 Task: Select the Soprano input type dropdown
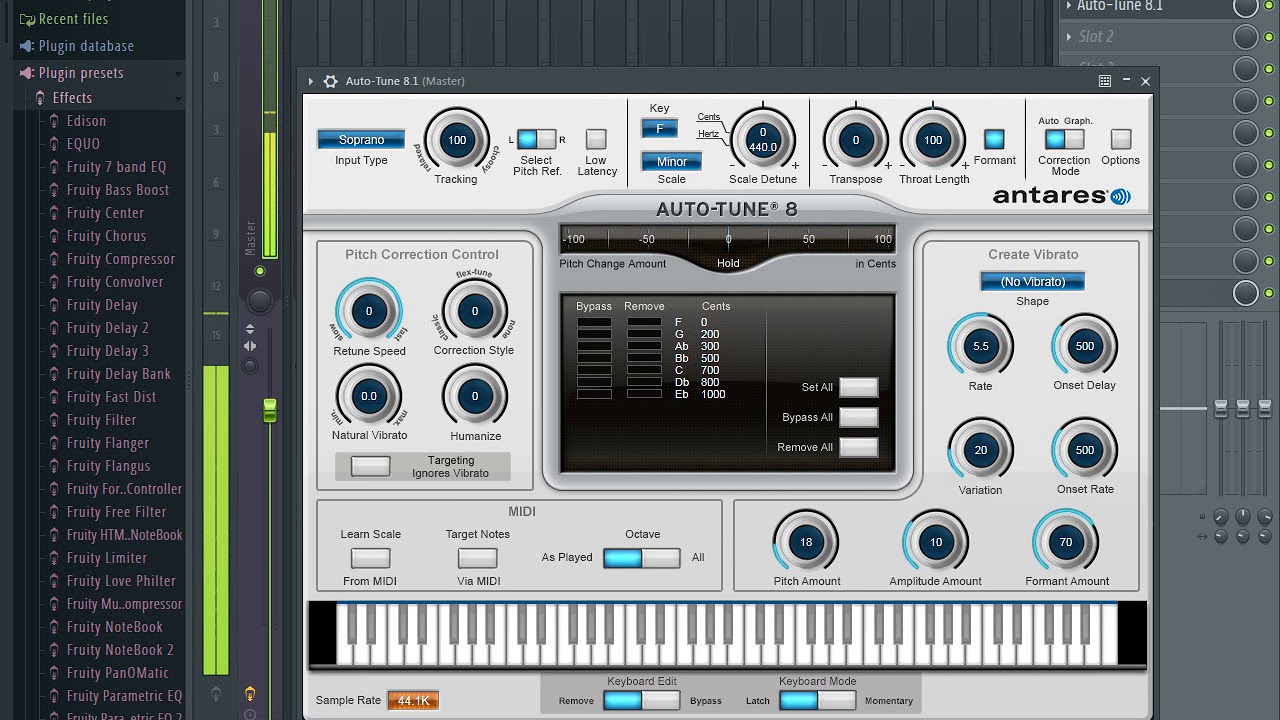tap(361, 140)
